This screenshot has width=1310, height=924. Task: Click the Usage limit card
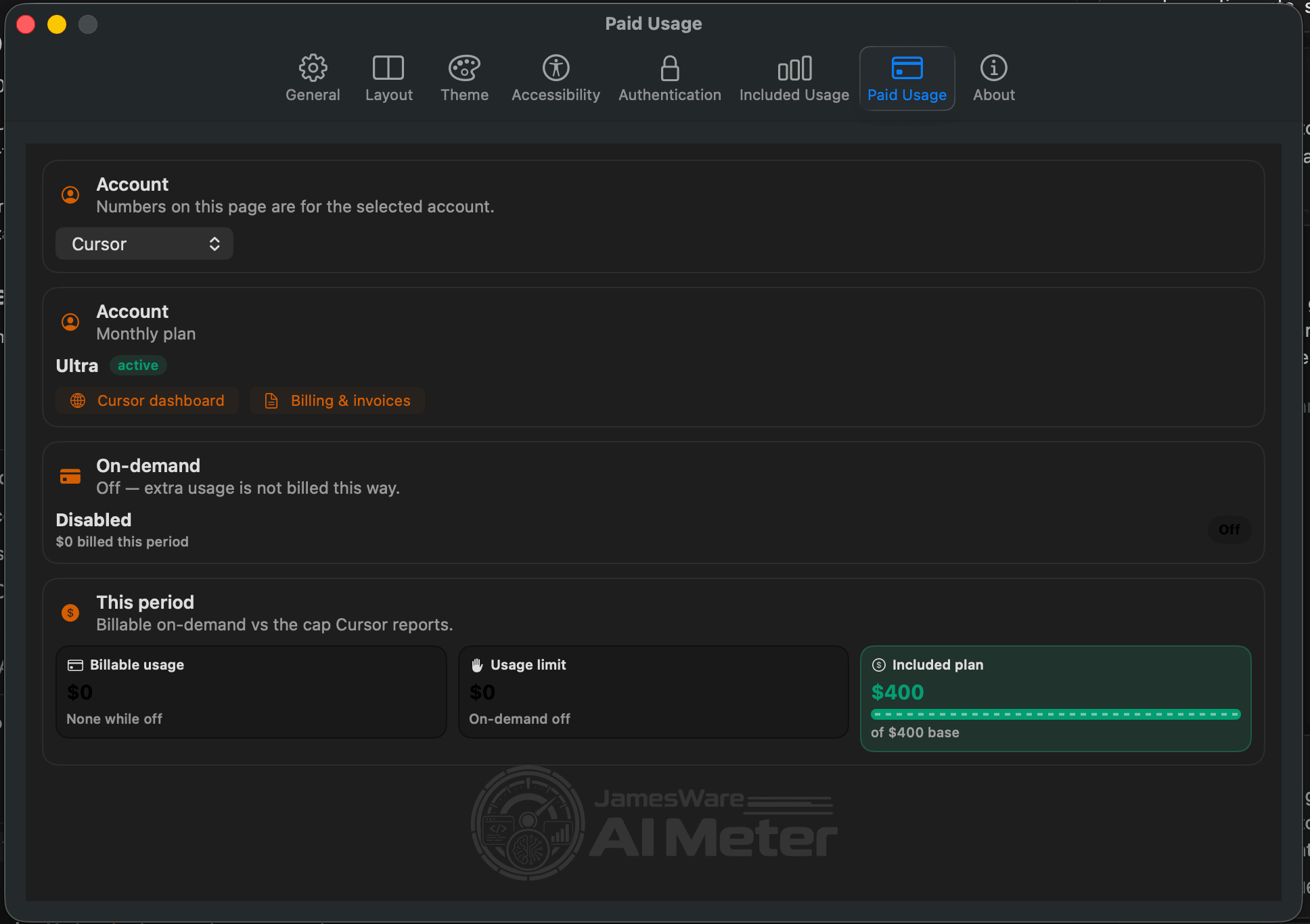click(x=653, y=692)
